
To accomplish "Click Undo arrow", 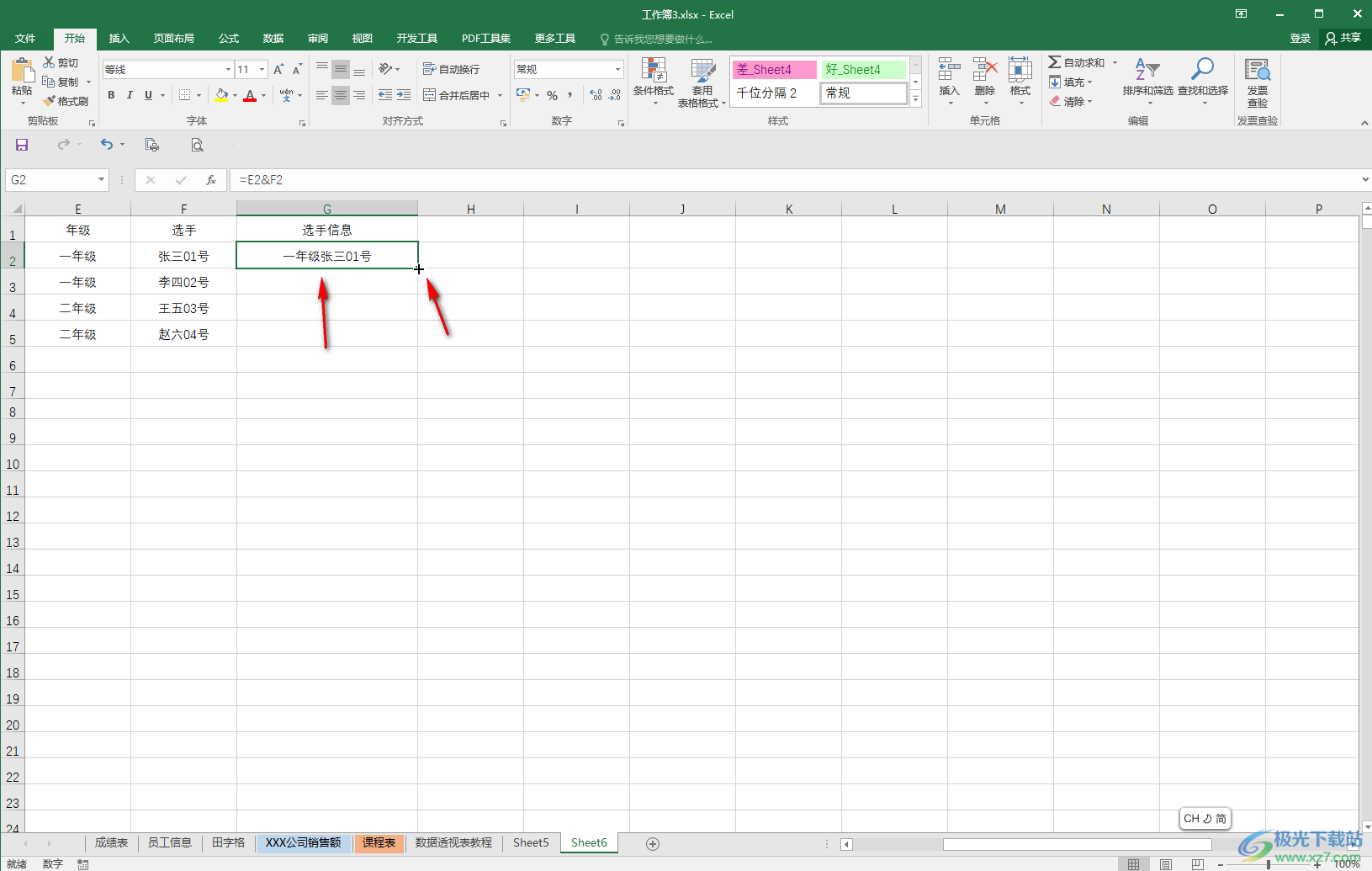I will coord(106,145).
